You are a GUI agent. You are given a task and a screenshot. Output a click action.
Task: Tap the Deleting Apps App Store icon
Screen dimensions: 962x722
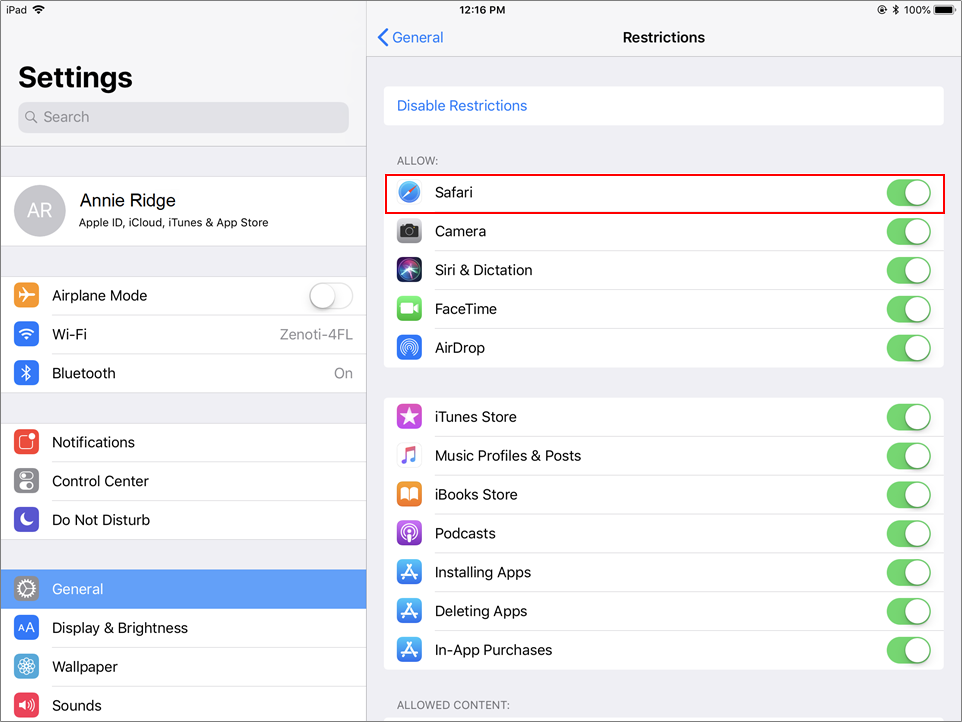tap(409, 611)
